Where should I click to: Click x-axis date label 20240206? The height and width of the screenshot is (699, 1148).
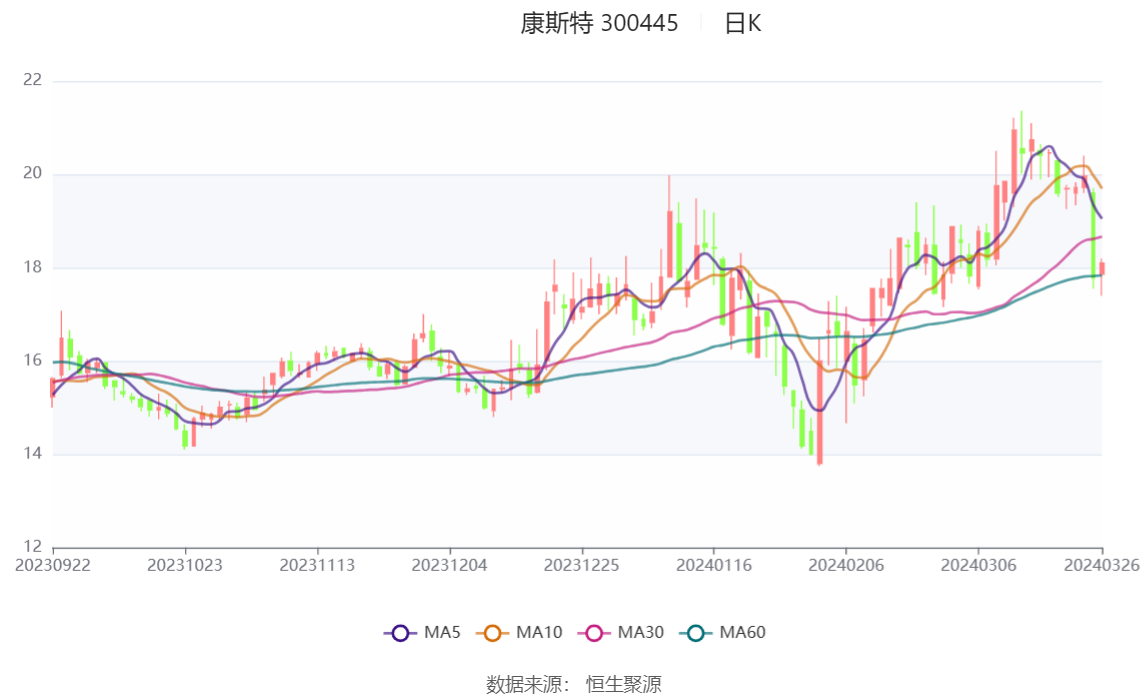[x=846, y=565]
